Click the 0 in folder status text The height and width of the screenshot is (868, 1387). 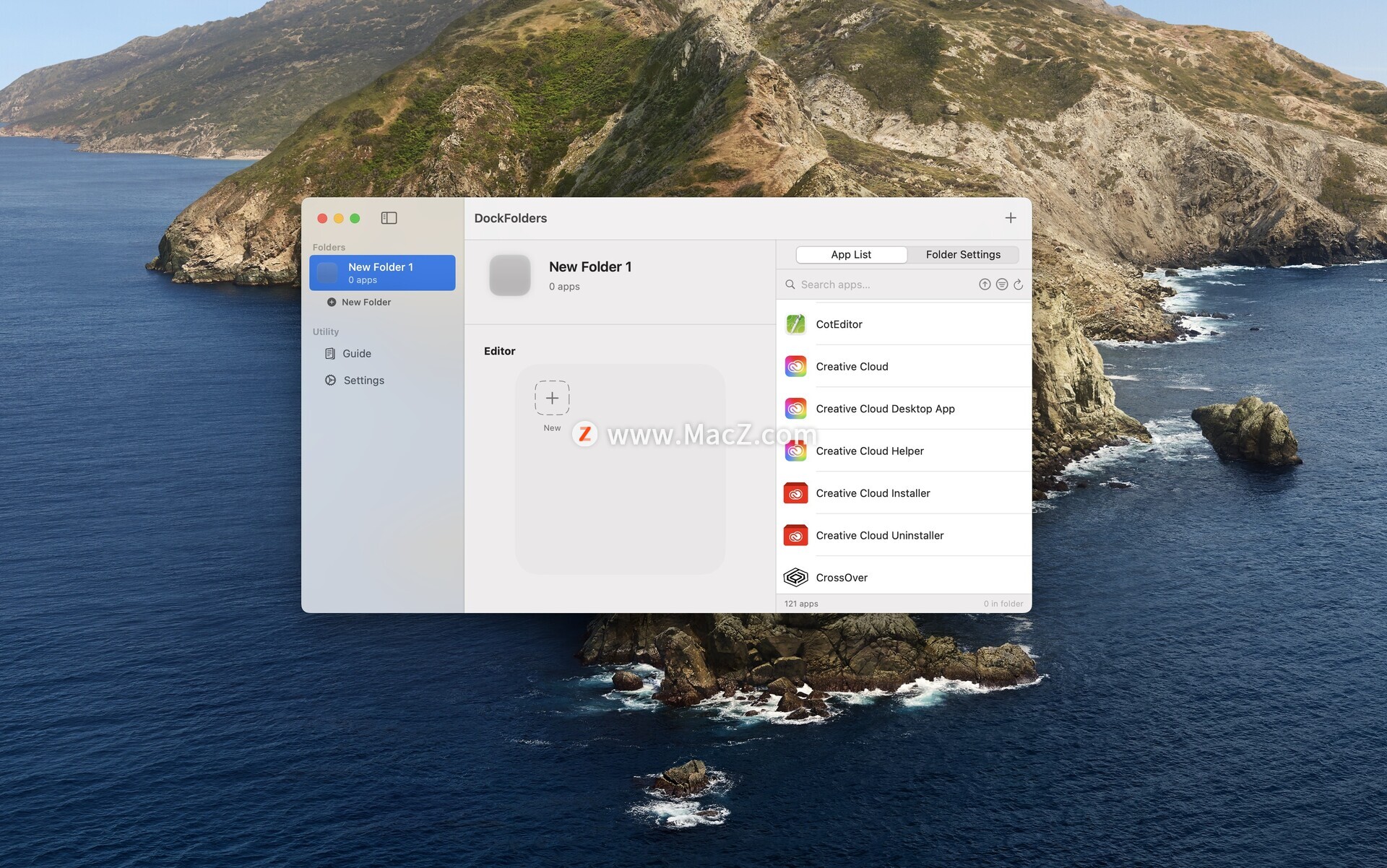click(1003, 604)
